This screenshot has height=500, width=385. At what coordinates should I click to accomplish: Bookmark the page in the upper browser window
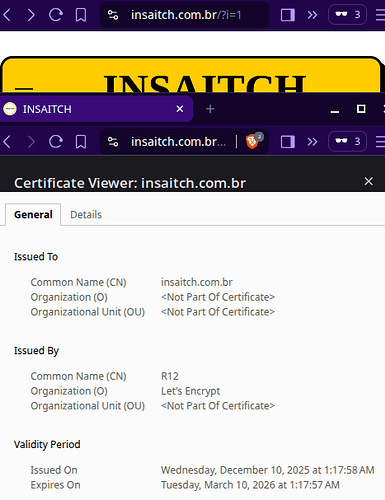81,15
